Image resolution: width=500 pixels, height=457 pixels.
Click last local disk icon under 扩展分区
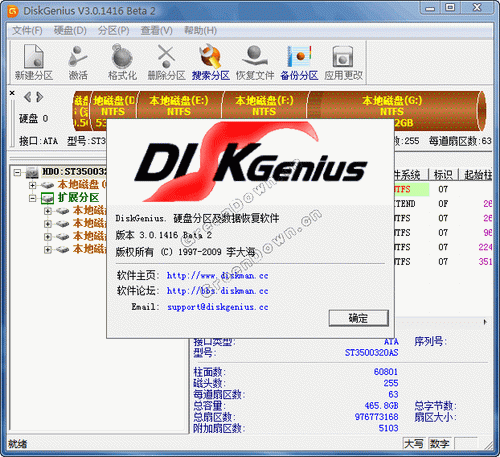63,249
